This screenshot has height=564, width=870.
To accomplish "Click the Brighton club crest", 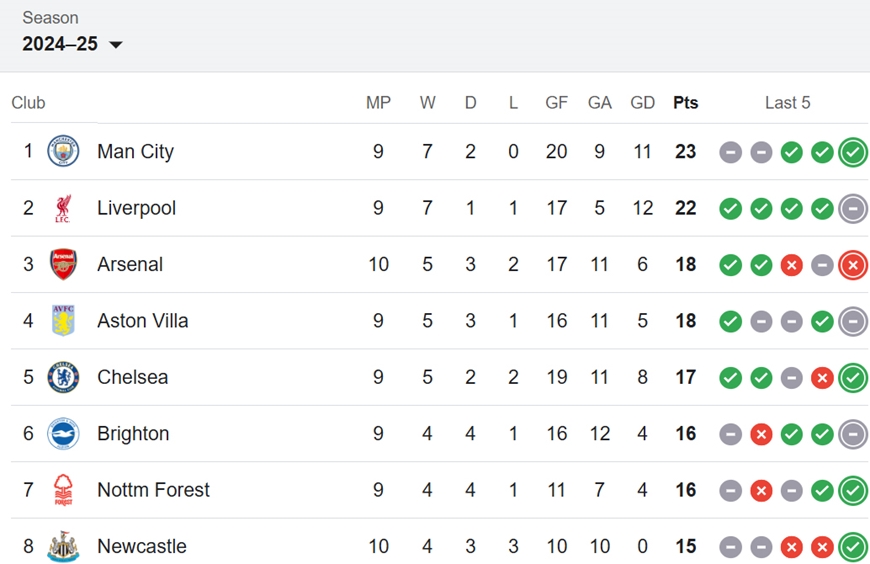I will pos(63,434).
